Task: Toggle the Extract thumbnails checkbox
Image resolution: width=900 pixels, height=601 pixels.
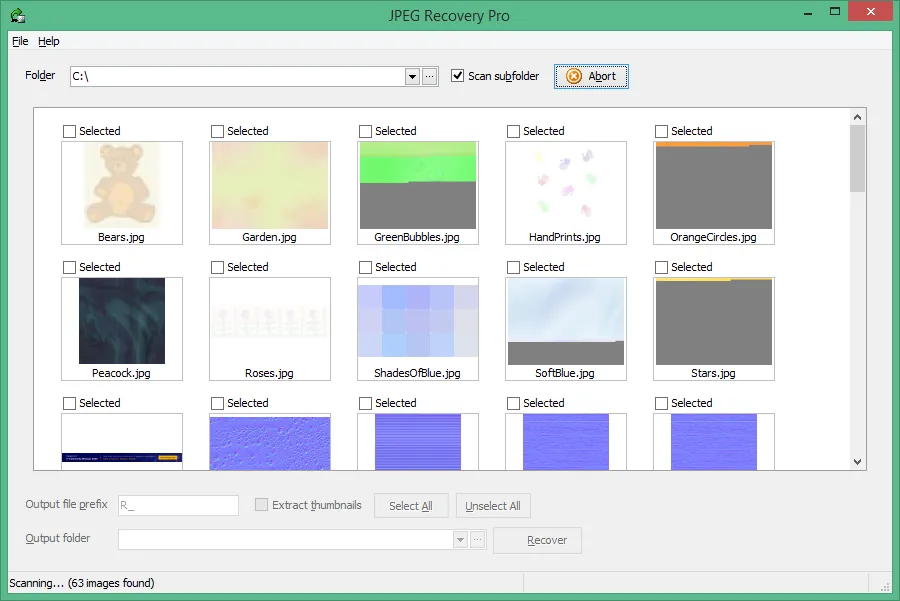Action: pyautogui.click(x=261, y=505)
